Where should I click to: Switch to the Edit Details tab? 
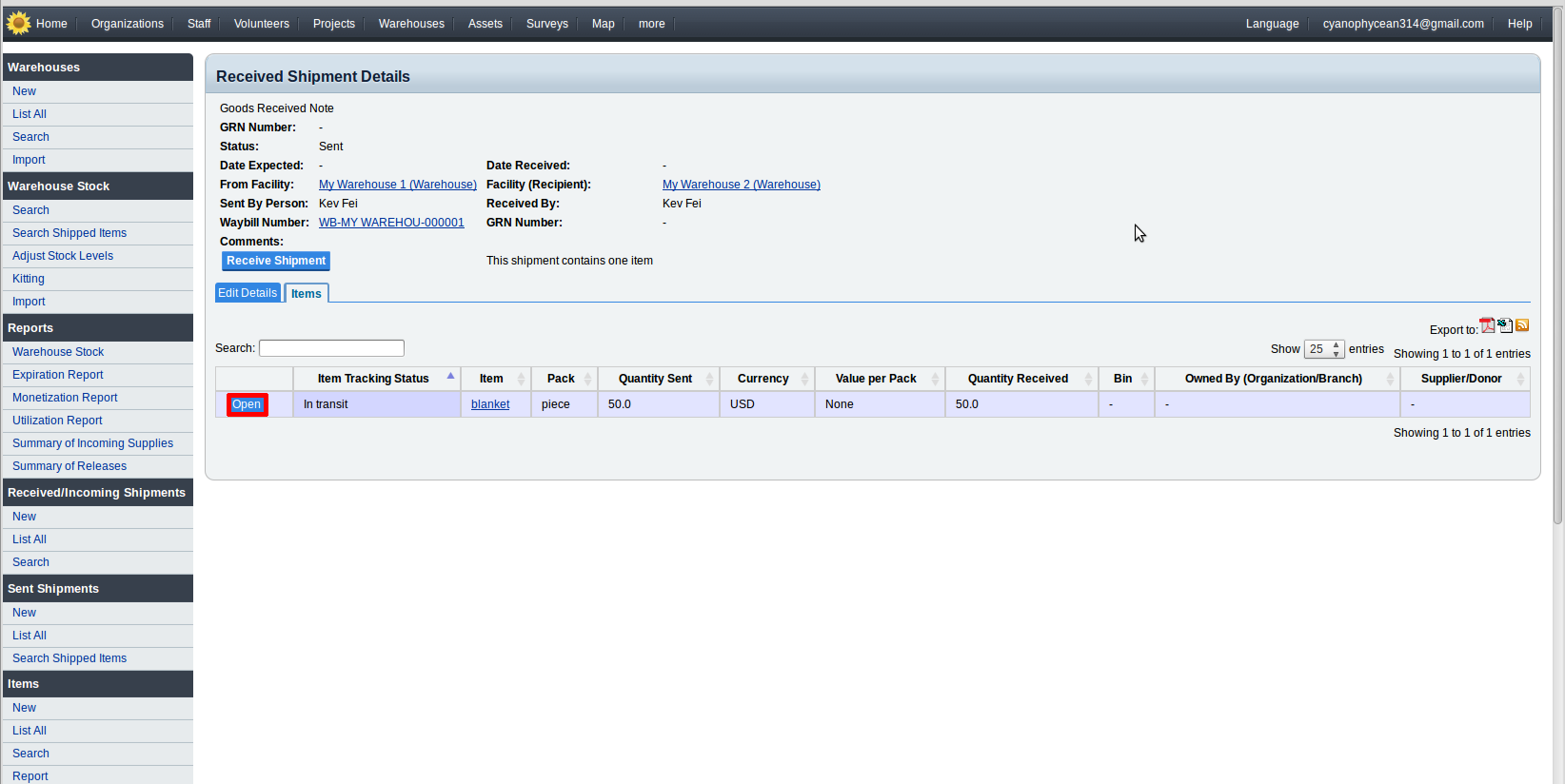click(x=248, y=293)
